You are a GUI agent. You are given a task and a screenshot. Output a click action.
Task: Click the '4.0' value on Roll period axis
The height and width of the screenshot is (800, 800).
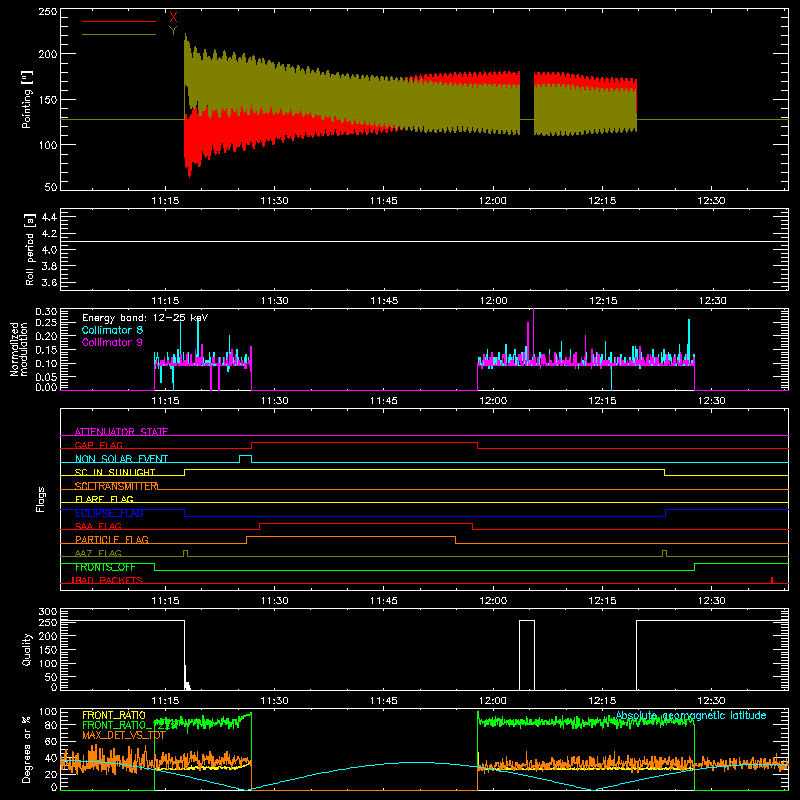49,250
